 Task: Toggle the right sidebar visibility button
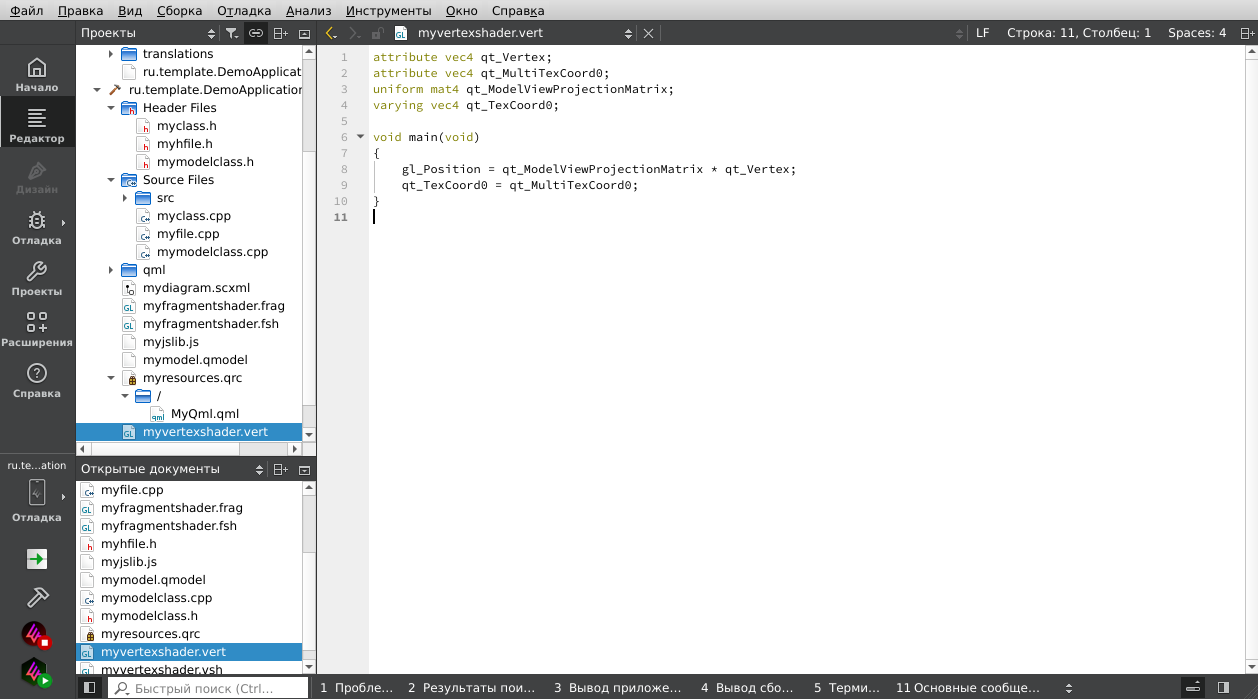(x=1223, y=688)
